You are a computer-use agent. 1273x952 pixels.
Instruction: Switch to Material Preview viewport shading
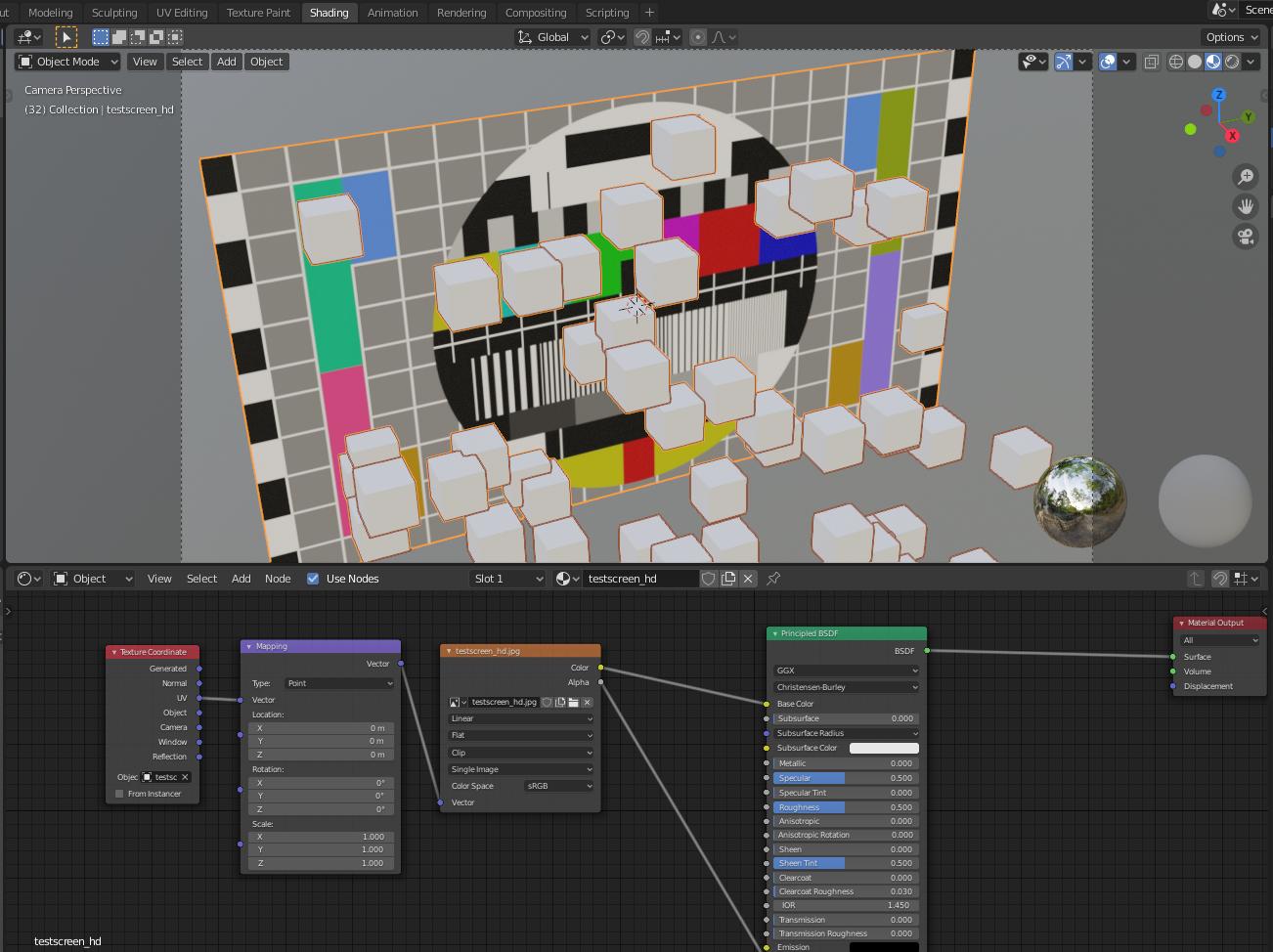pyautogui.click(x=1213, y=62)
